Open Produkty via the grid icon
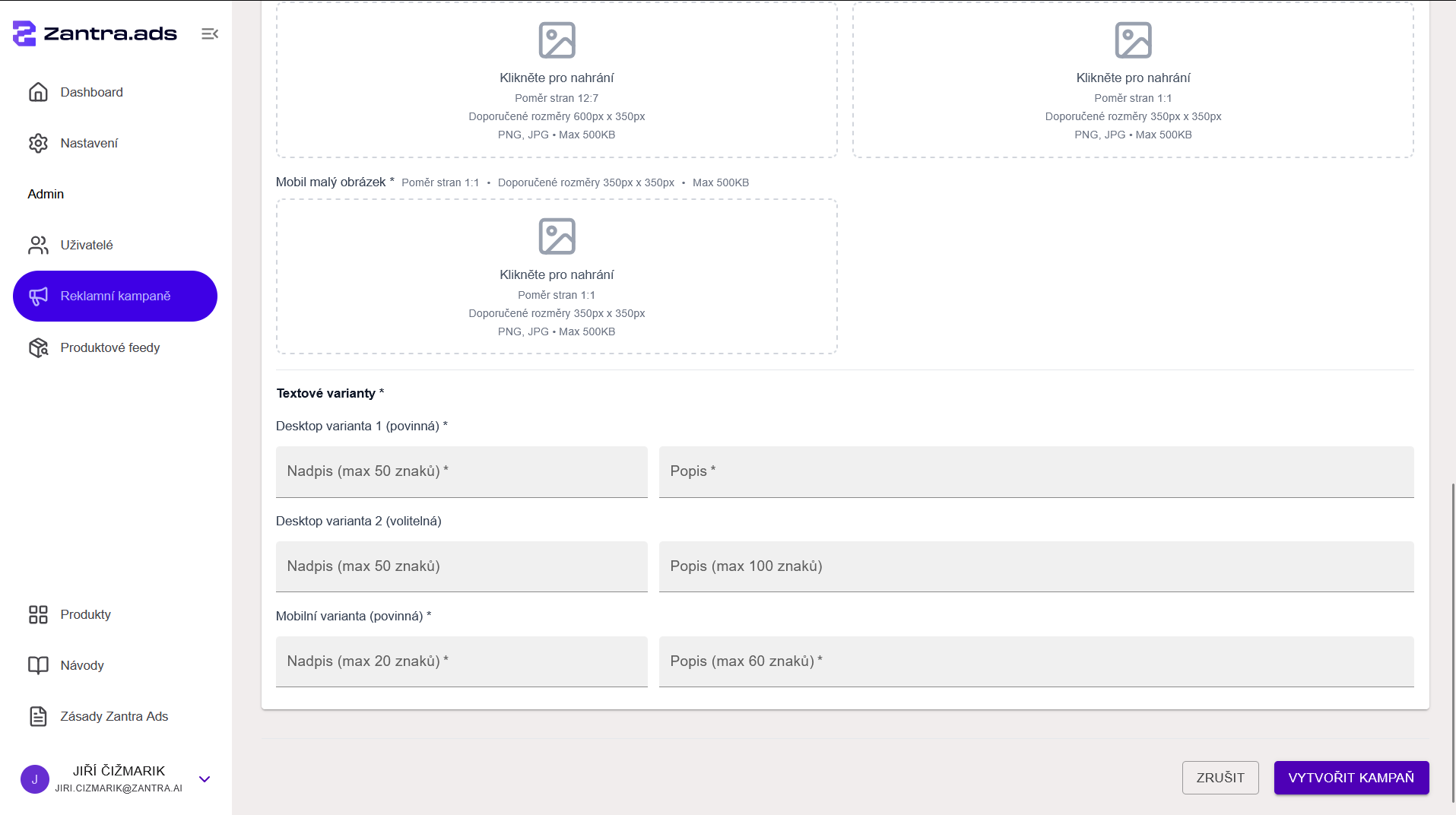1456x815 pixels. point(38,614)
